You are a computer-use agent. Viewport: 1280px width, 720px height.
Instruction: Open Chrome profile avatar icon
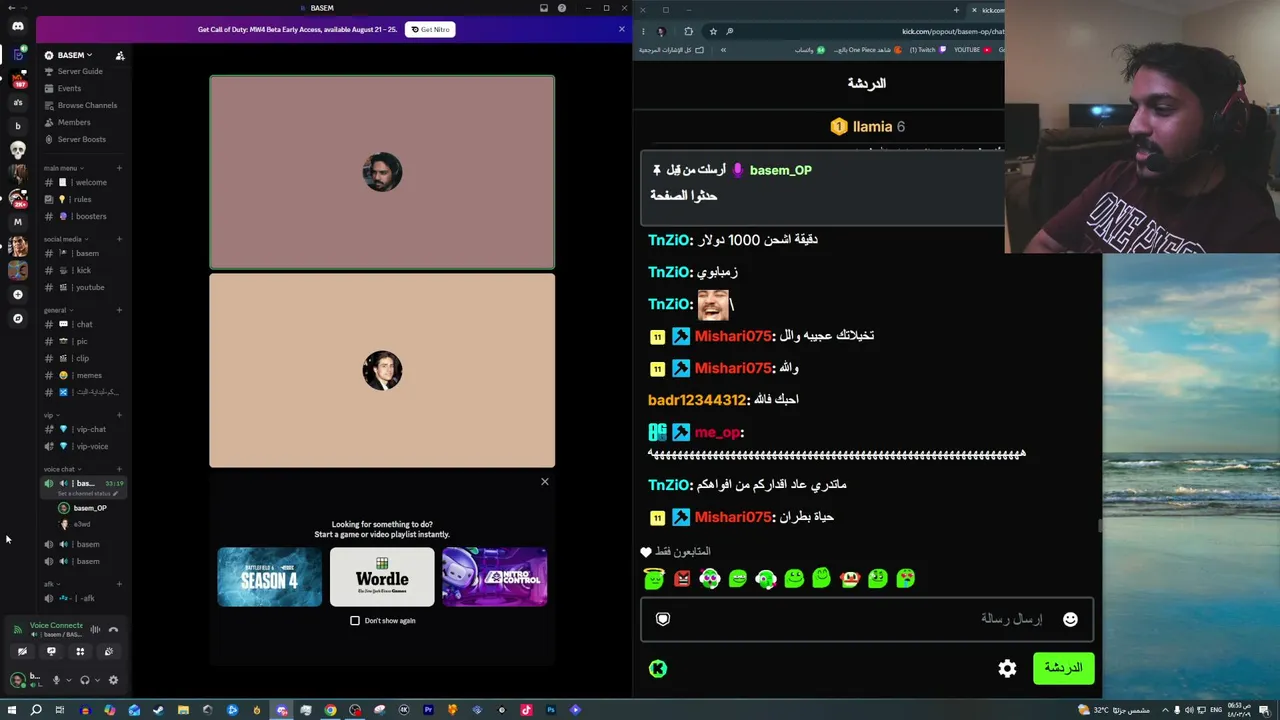pyautogui.click(x=661, y=31)
